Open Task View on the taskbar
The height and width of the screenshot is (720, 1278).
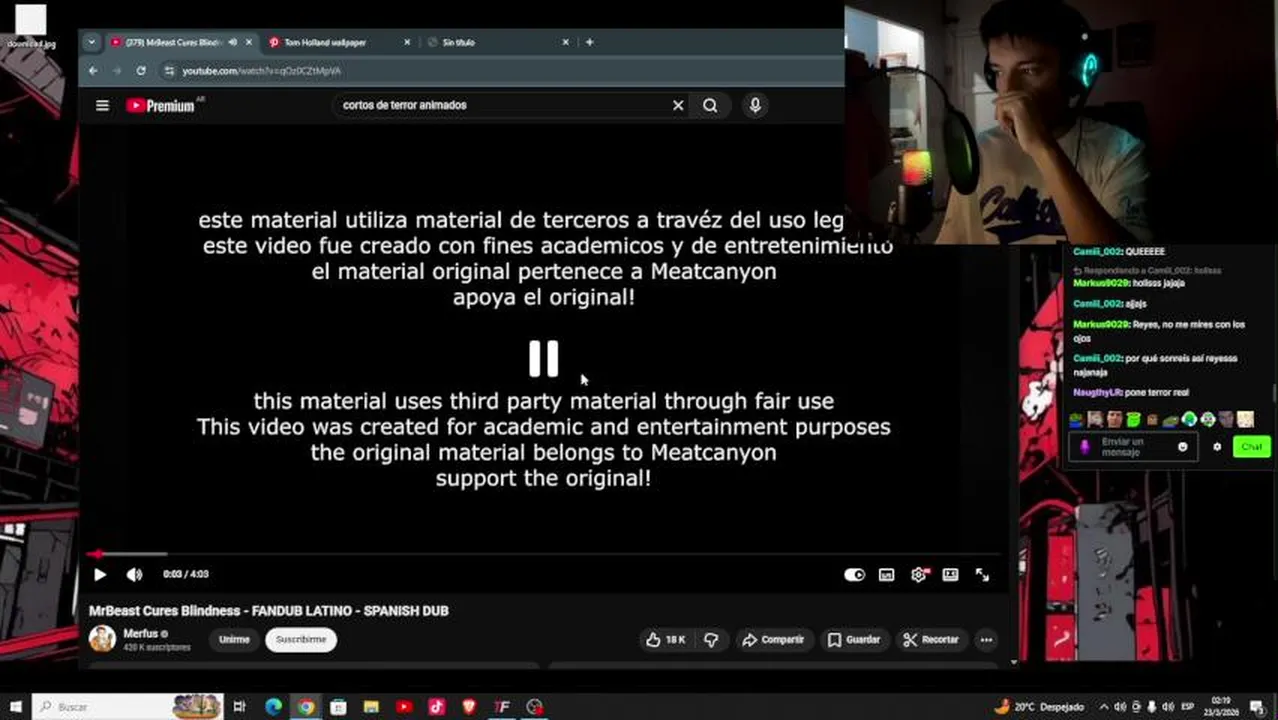point(240,707)
